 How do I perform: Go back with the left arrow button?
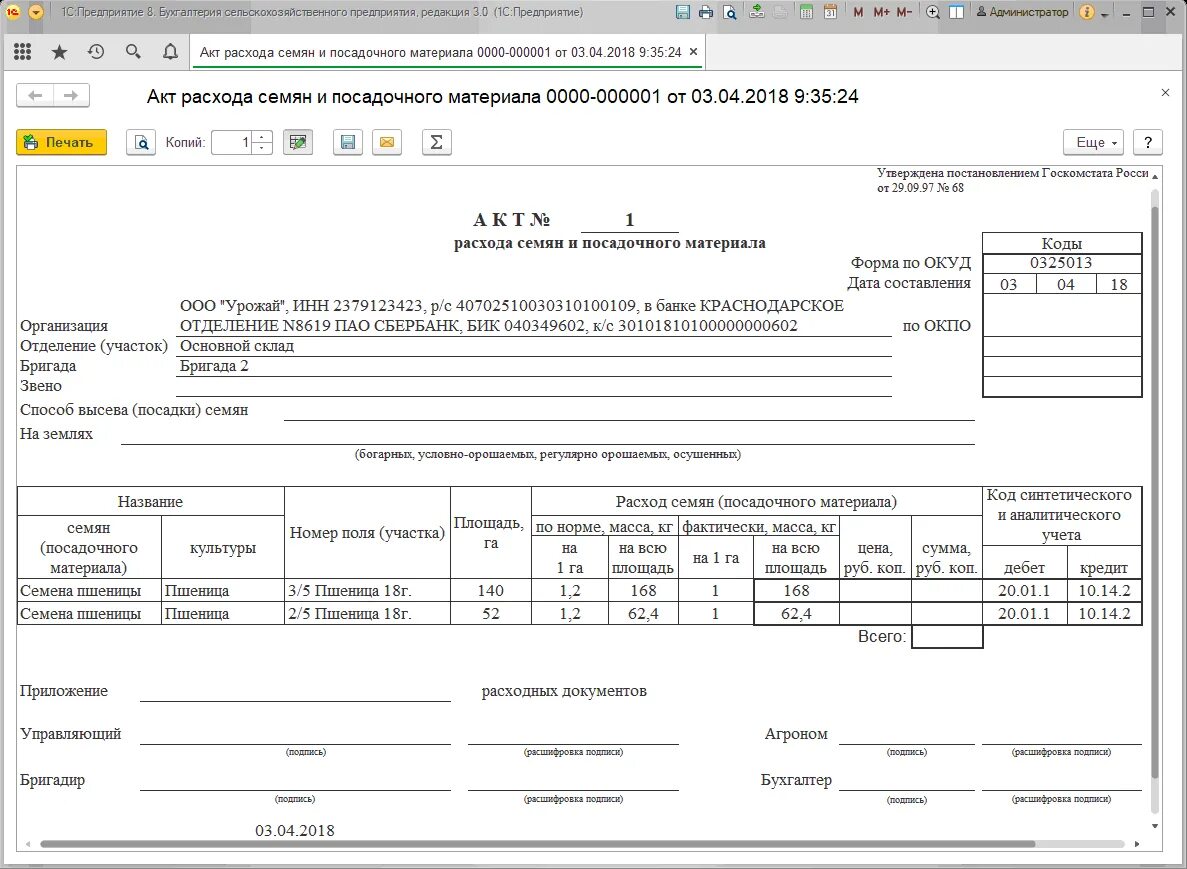point(35,95)
